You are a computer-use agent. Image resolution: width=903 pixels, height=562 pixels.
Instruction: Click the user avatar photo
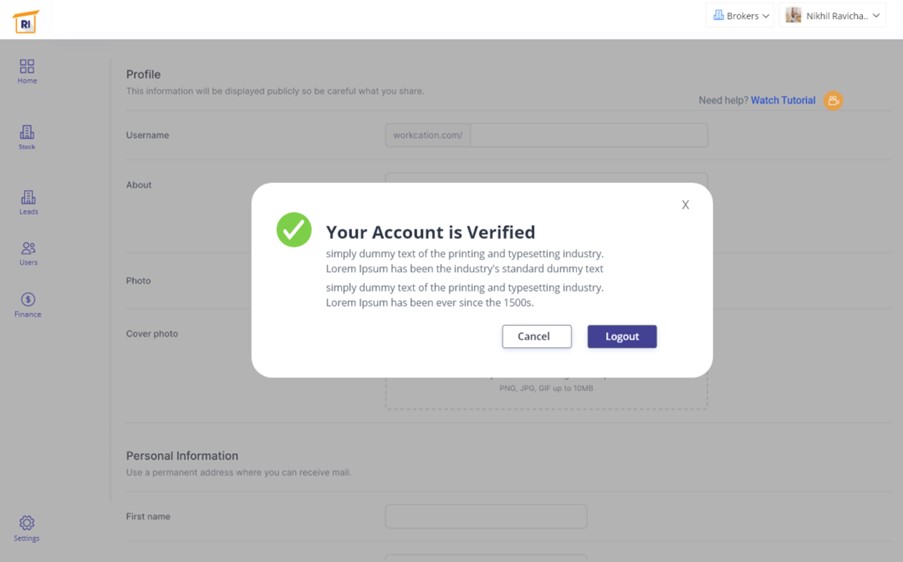click(x=794, y=15)
